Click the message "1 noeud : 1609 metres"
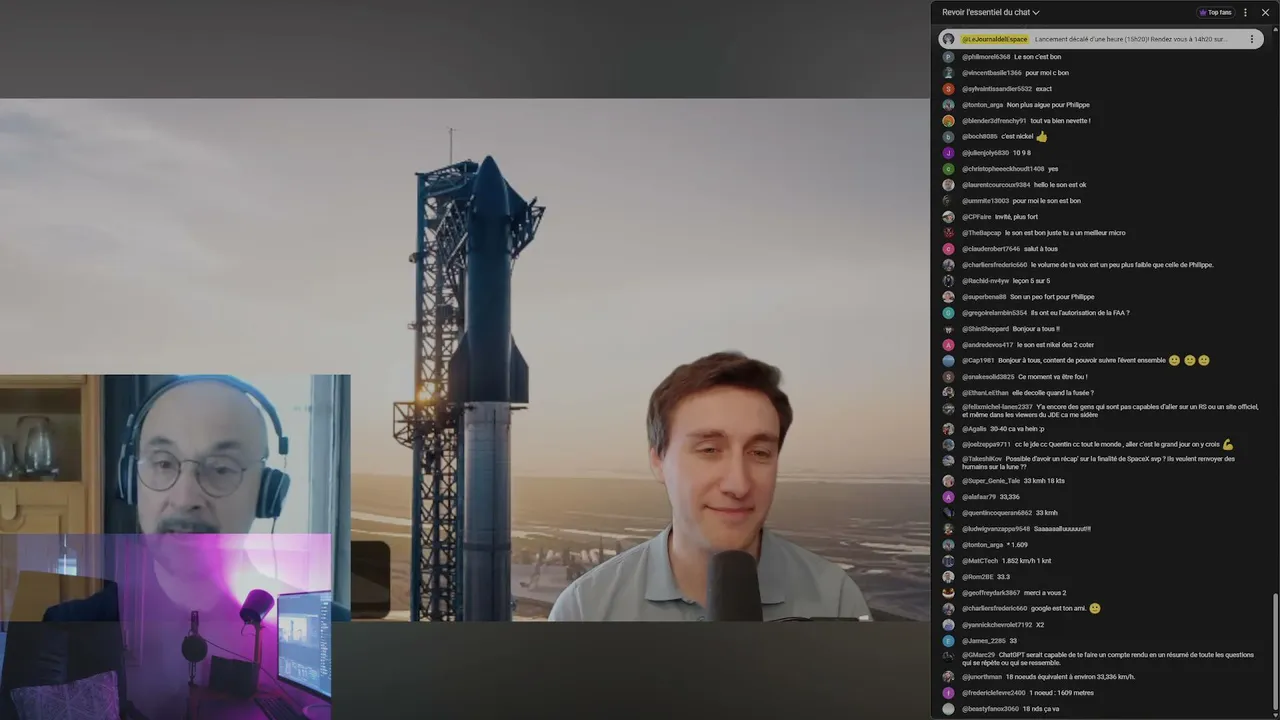This screenshot has width=1280, height=720. coord(1061,693)
